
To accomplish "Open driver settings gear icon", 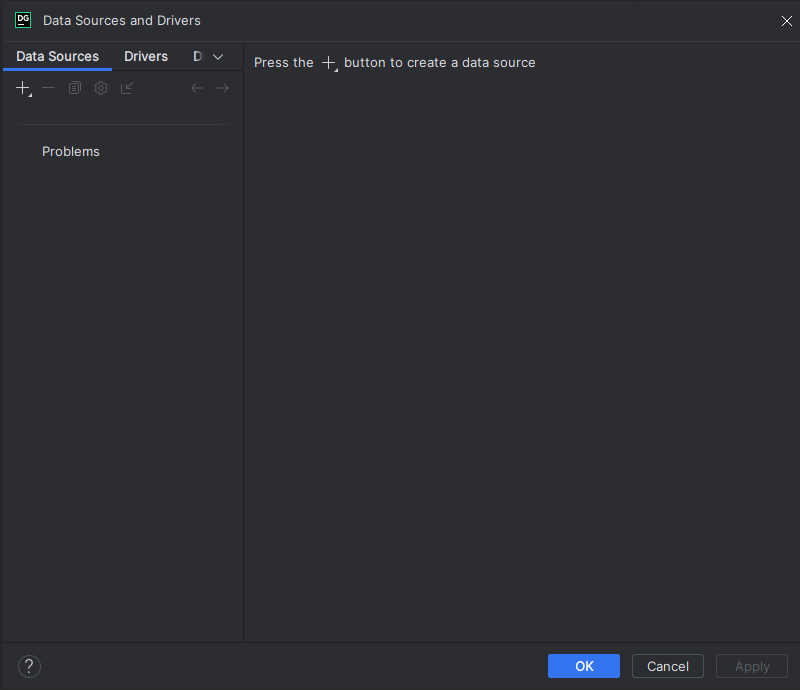I will point(101,88).
